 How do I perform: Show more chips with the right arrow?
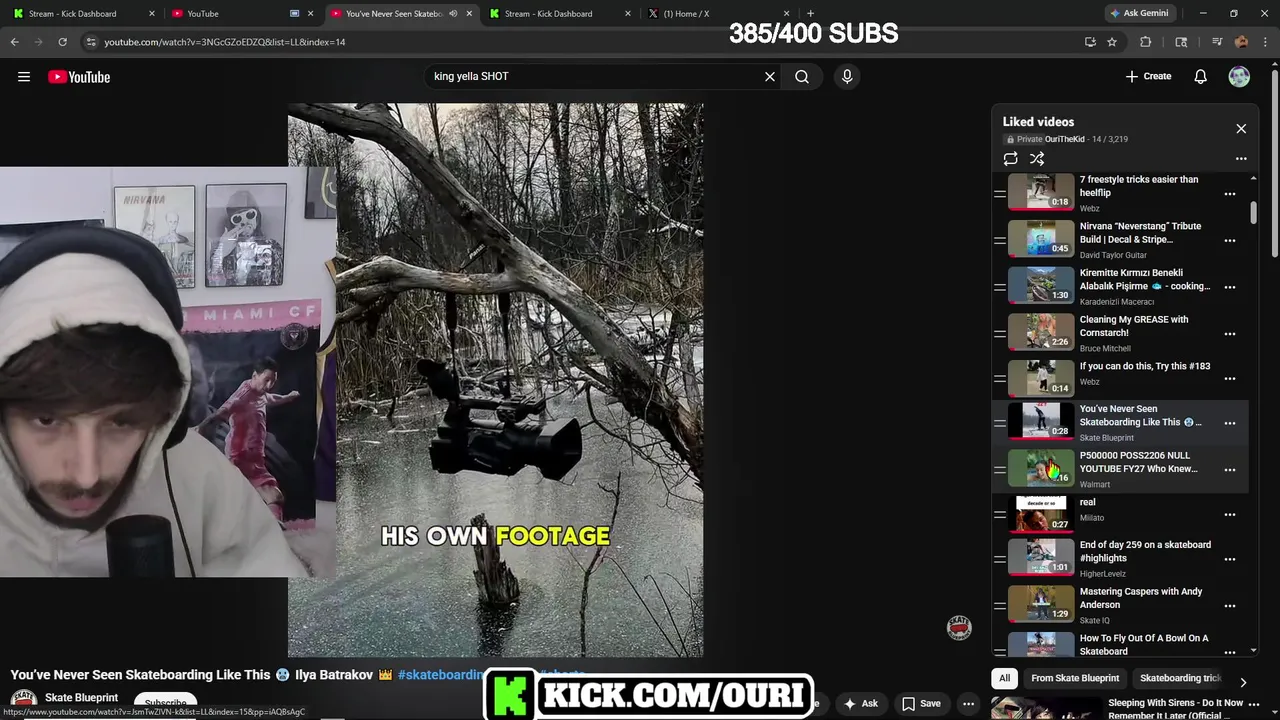pyautogui.click(x=1242, y=682)
